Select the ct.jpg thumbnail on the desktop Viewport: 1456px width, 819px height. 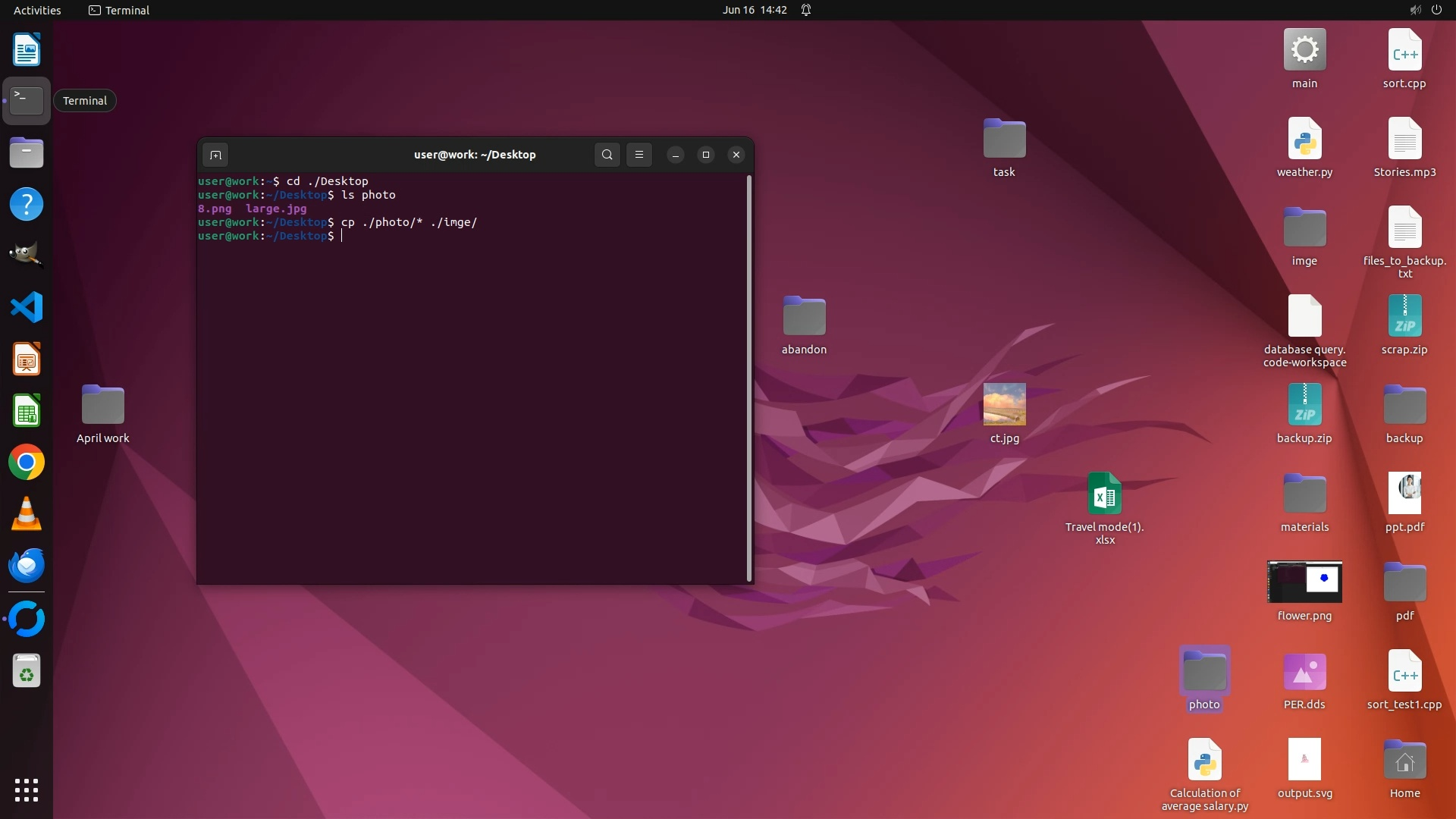[x=1004, y=405]
